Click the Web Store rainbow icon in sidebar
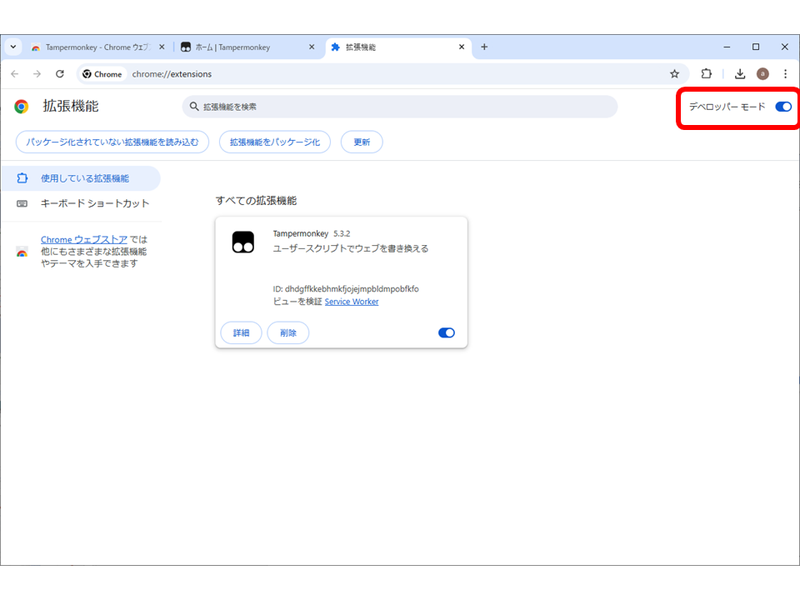The height and width of the screenshot is (600, 800). point(22,252)
